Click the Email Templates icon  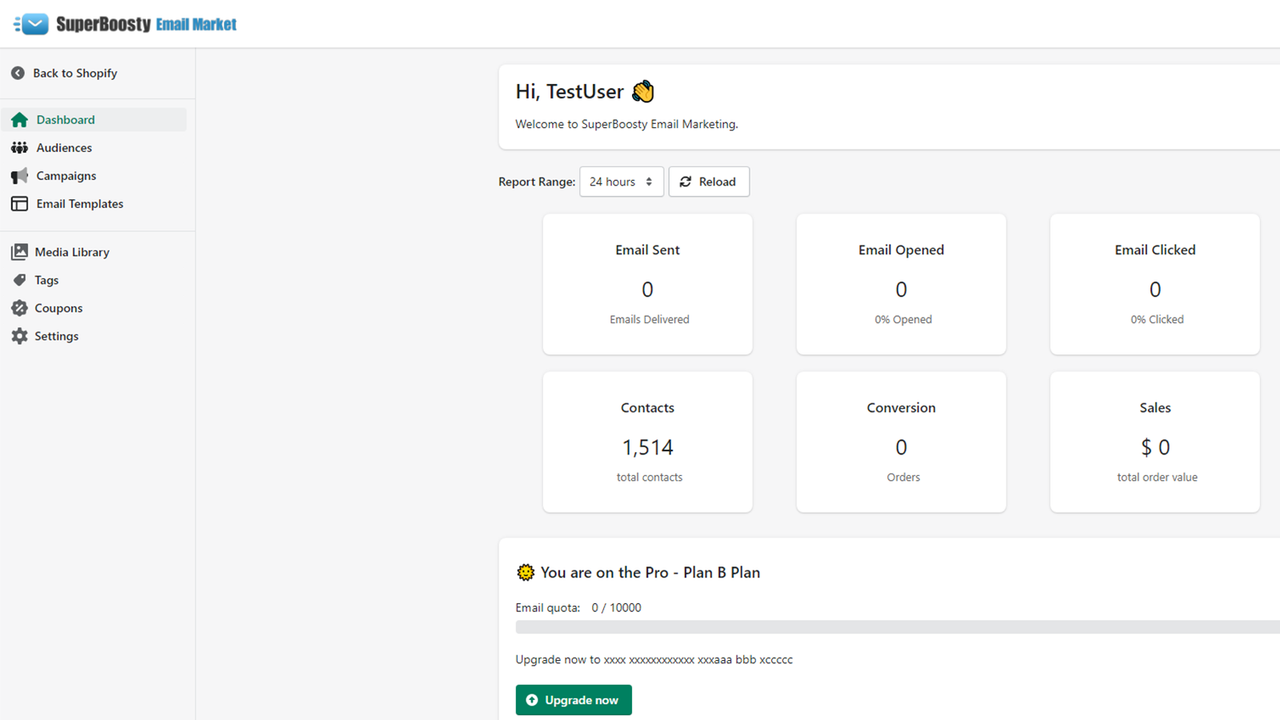[17, 203]
